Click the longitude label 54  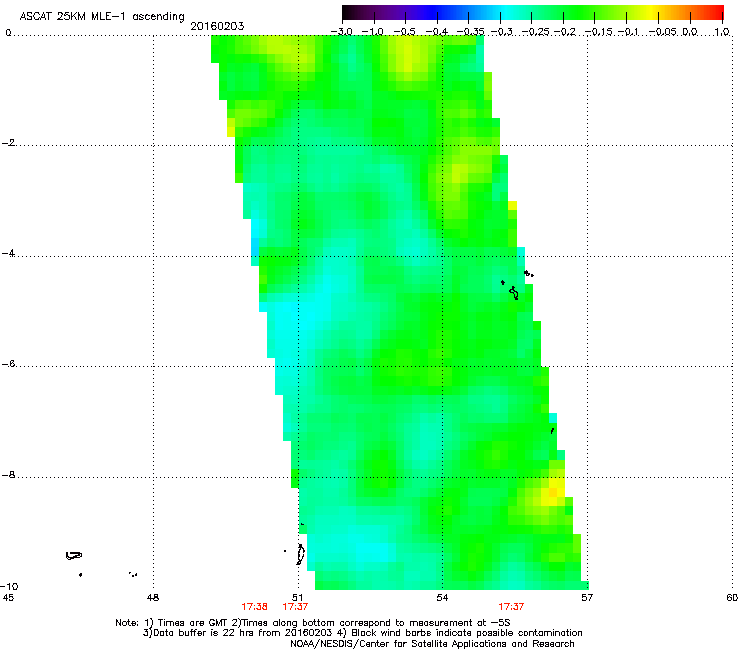point(442,598)
